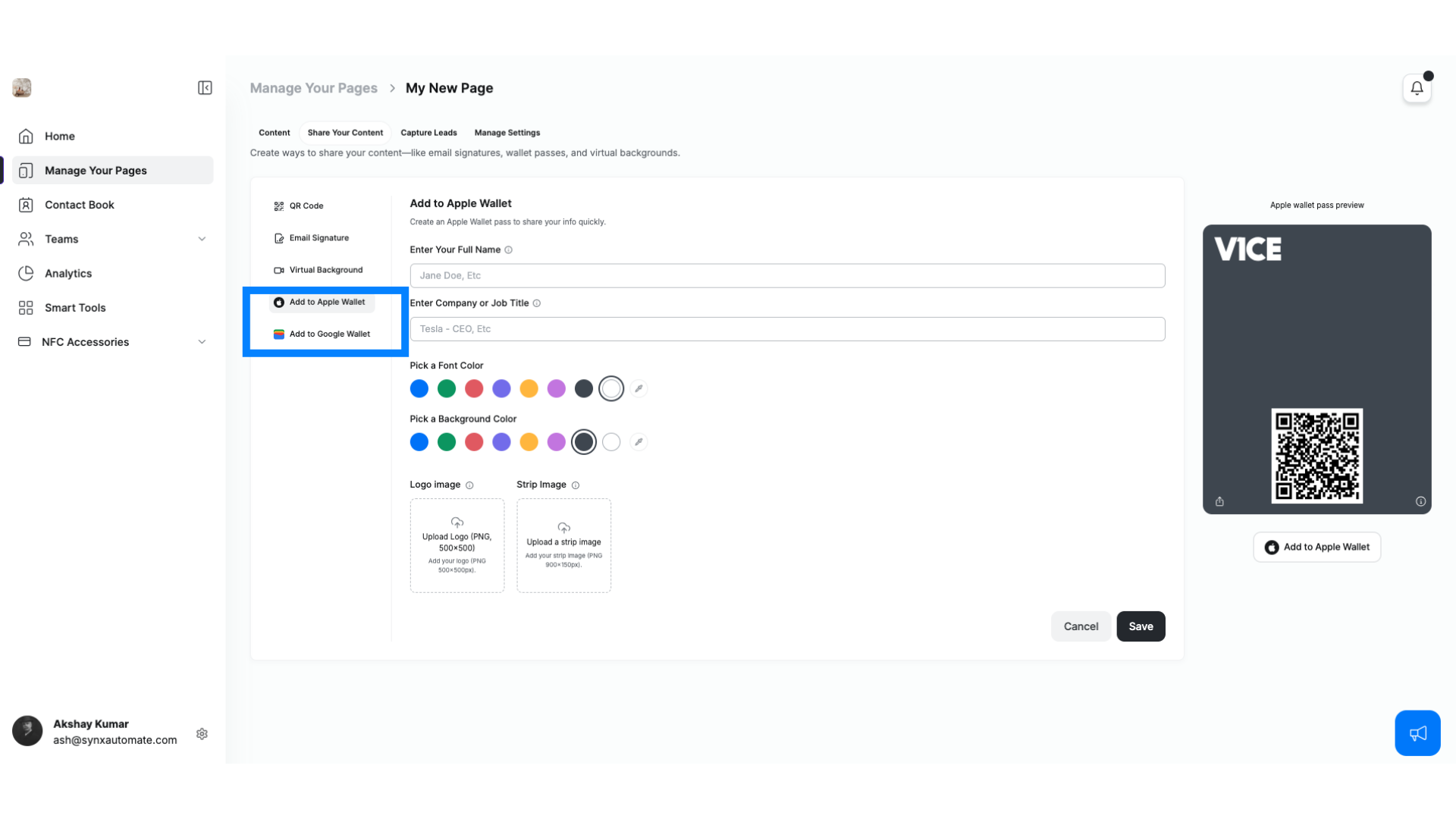Open custom font color eyedropper
1456x819 pixels.
(639, 389)
